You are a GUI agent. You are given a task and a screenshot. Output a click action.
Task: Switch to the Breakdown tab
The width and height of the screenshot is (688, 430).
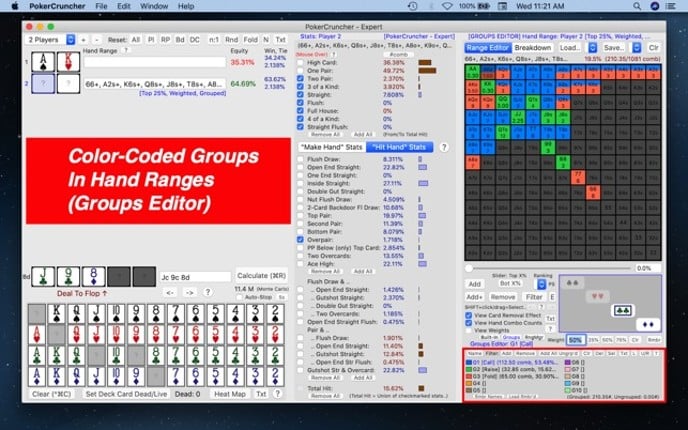pyautogui.click(x=533, y=47)
